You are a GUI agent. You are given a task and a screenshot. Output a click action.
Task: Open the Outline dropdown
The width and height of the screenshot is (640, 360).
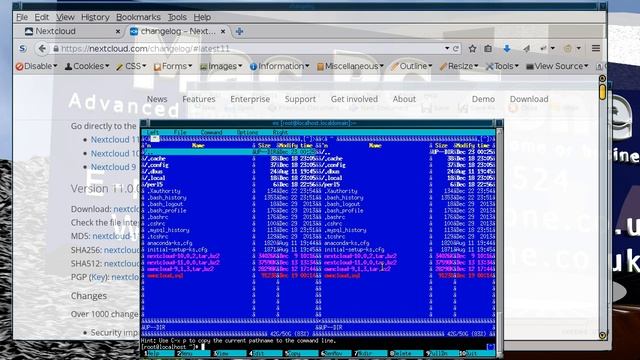tap(411, 66)
